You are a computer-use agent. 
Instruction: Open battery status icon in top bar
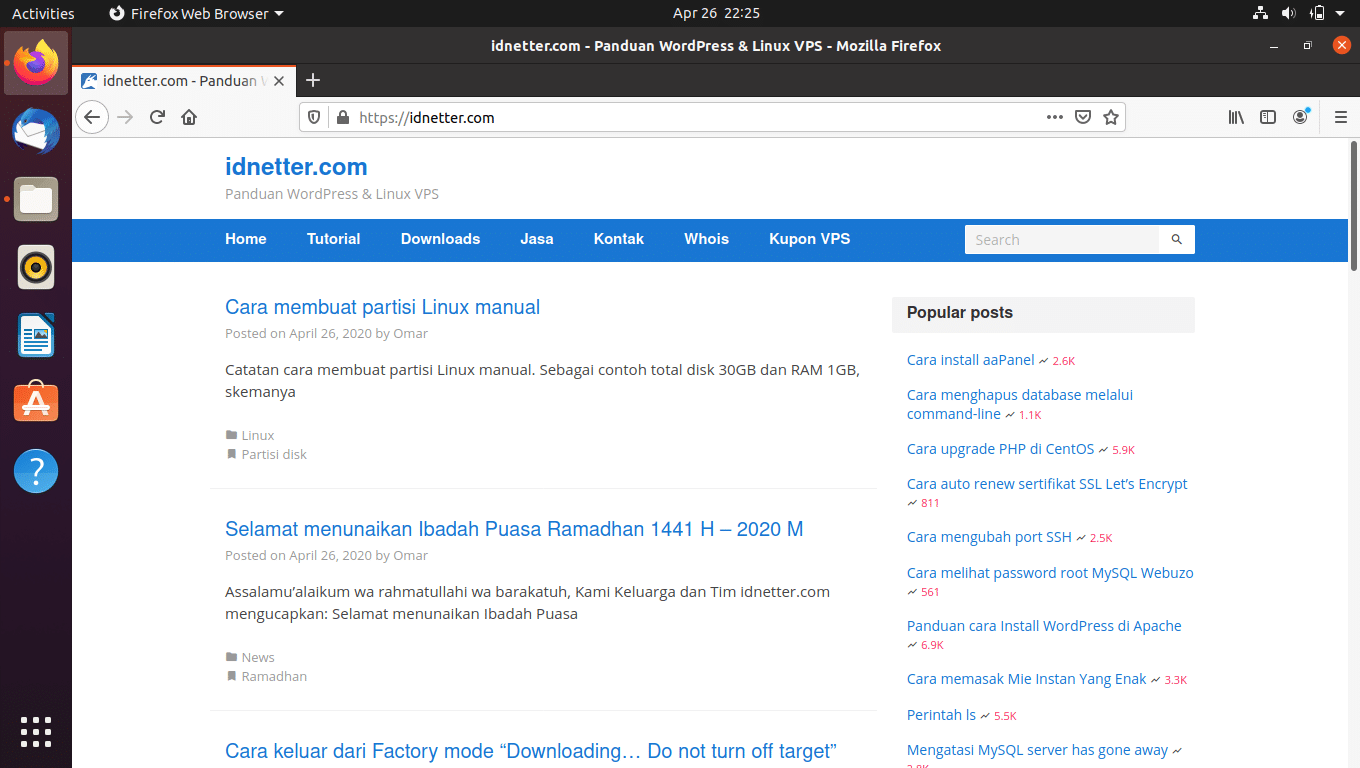[1317, 13]
